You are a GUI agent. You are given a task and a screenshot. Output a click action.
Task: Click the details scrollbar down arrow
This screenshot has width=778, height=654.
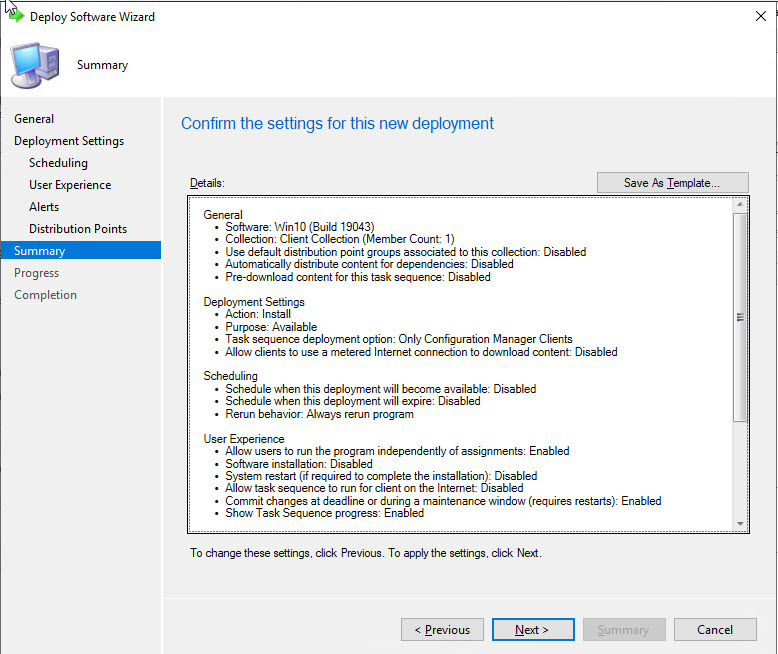click(740, 524)
